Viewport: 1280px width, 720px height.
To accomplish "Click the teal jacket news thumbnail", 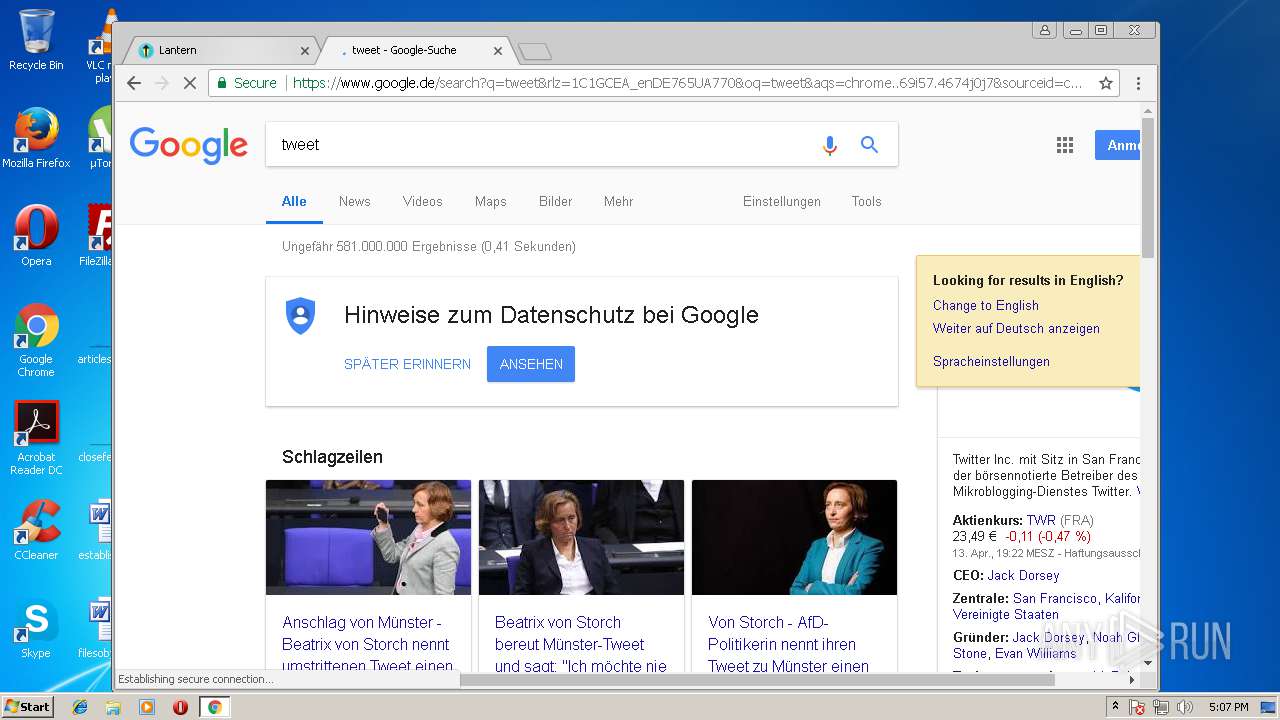I will coord(794,537).
